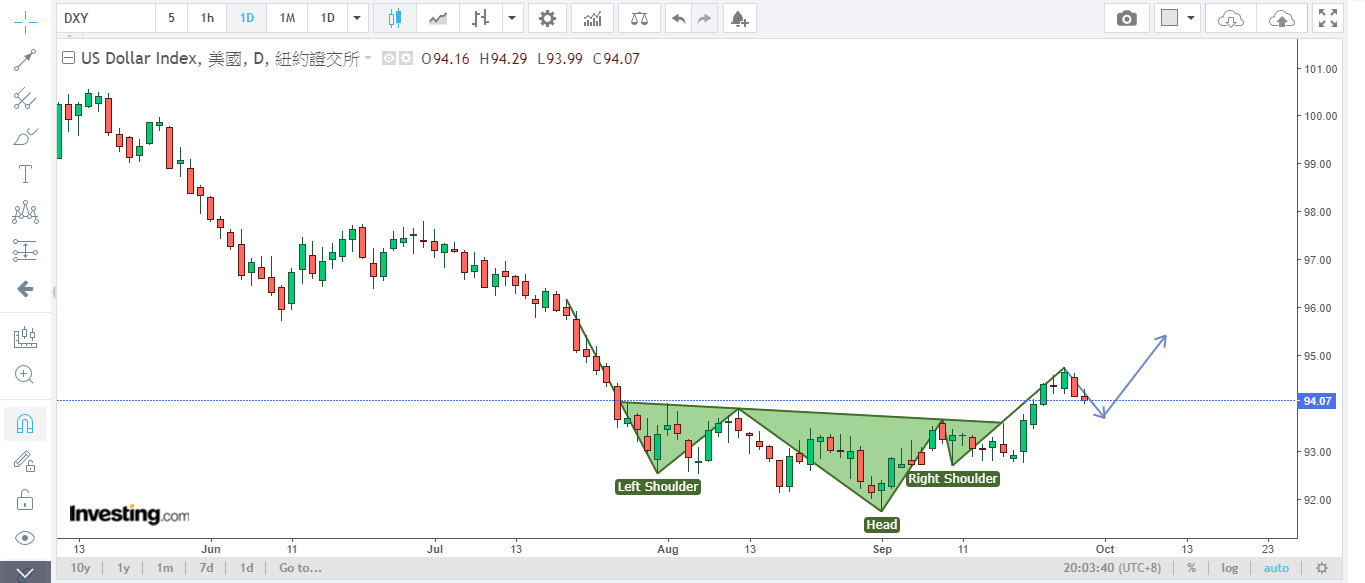Toggle auto scale
Screen dimensions: 1365x583
tap(1276, 568)
